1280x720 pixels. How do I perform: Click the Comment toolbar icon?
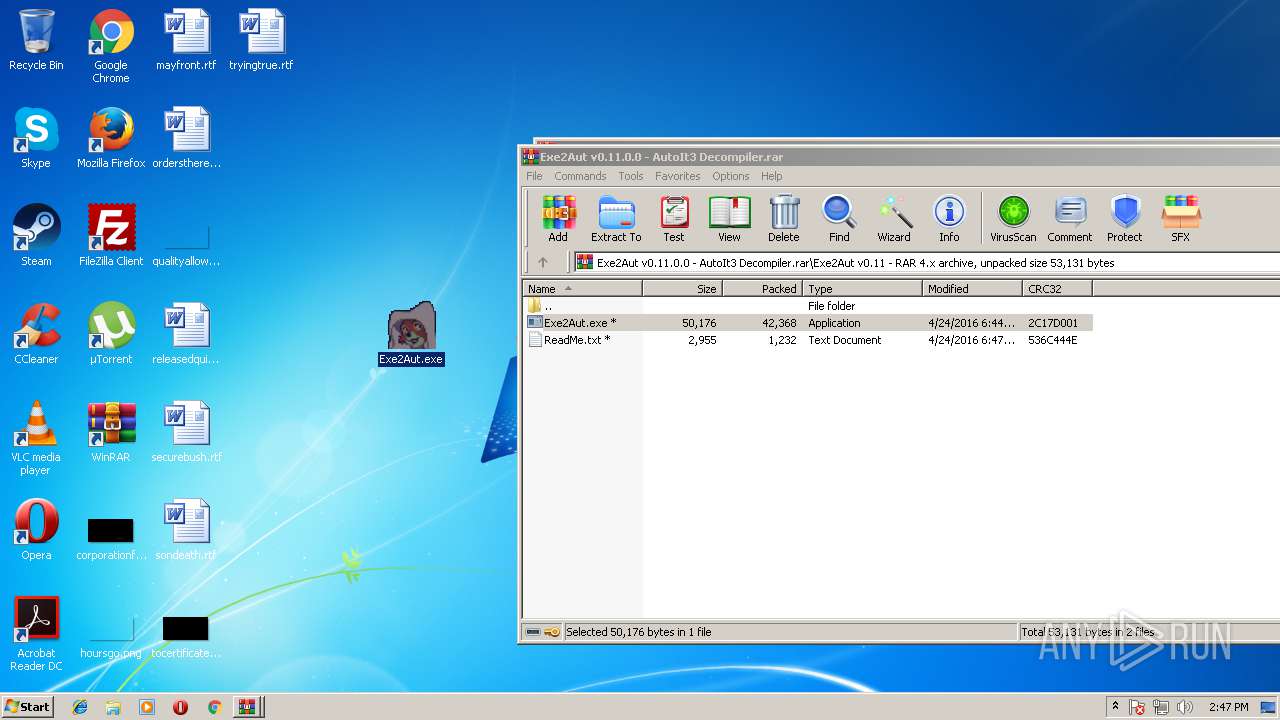pos(1069,219)
